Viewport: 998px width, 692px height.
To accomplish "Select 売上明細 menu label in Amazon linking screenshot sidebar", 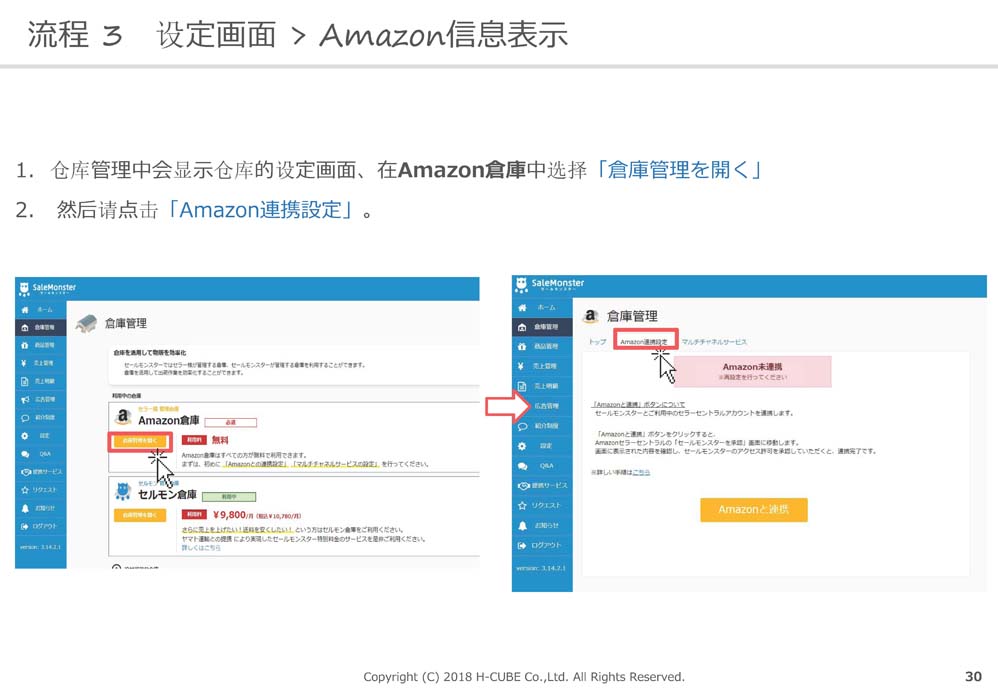I will click(546, 386).
